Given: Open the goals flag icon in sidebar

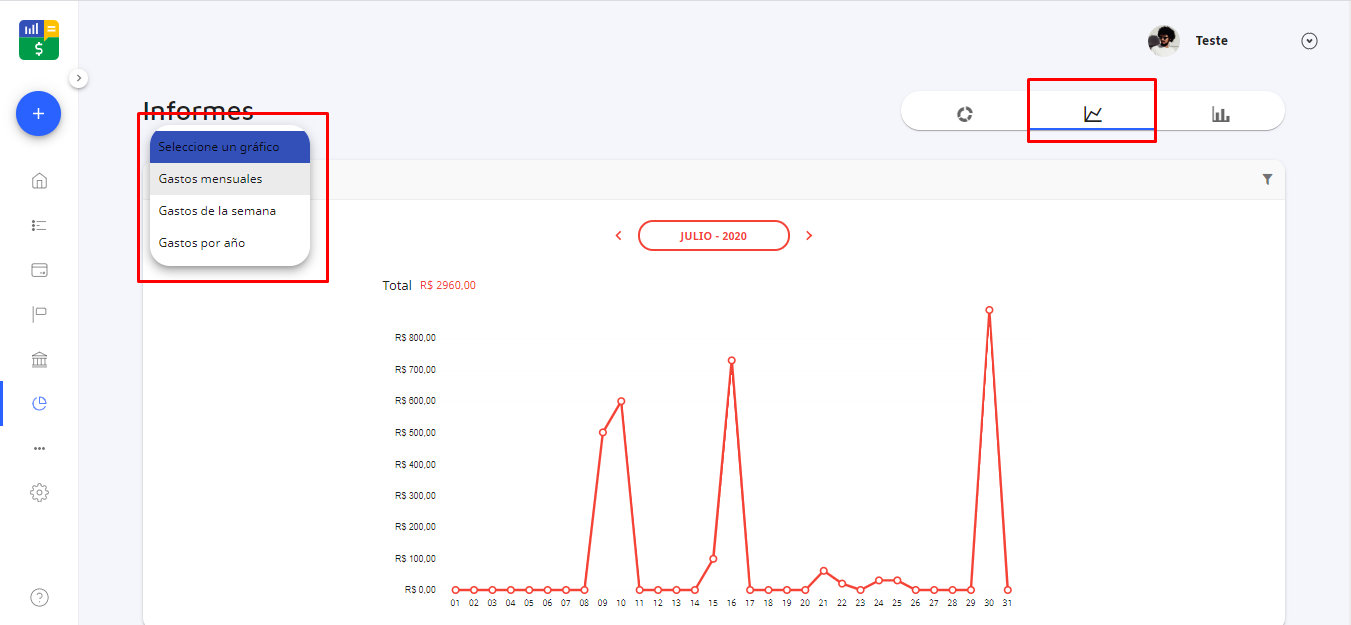Looking at the screenshot, I should 39,315.
